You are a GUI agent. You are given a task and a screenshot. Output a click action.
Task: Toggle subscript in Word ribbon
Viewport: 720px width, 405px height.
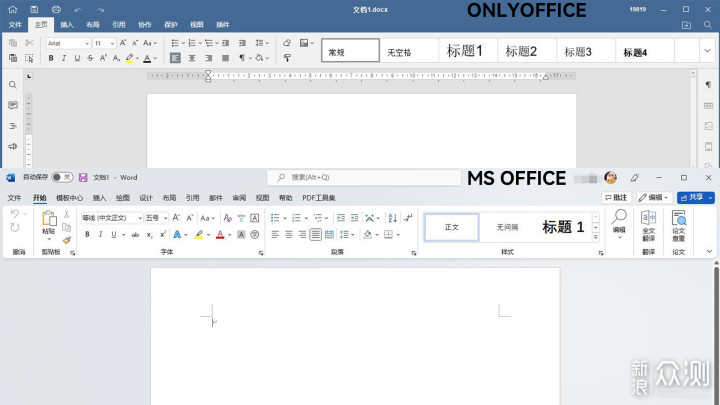coord(149,235)
